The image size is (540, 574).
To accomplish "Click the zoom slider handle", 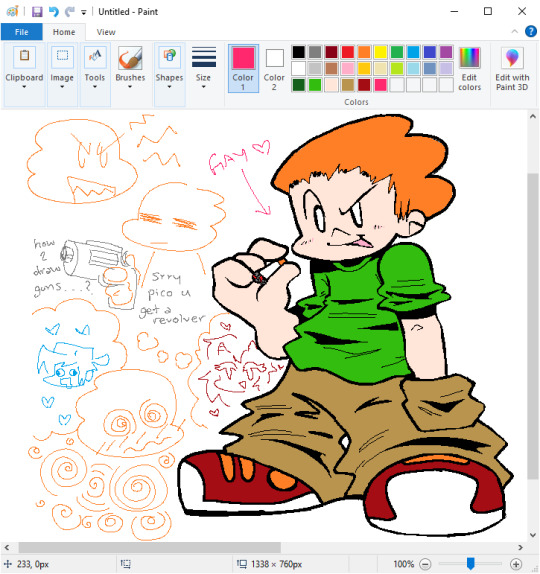I will pos(471,563).
